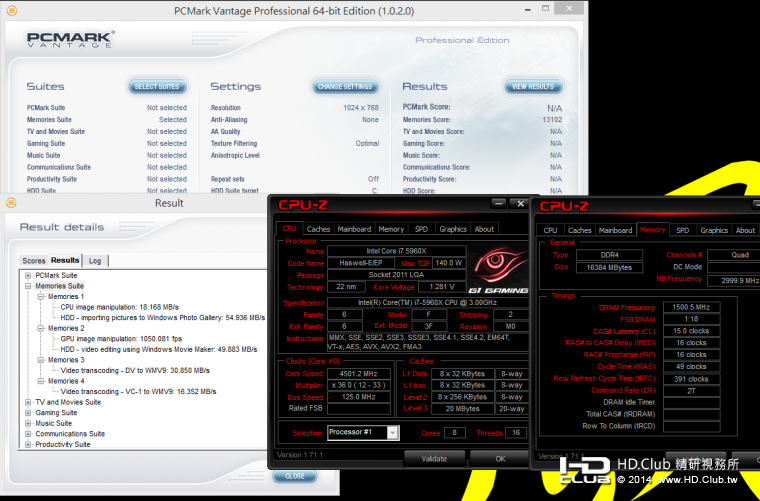This screenshot has height=501, width=760.
Task: Switch to the Scores tab
Action: pos(34,260)
